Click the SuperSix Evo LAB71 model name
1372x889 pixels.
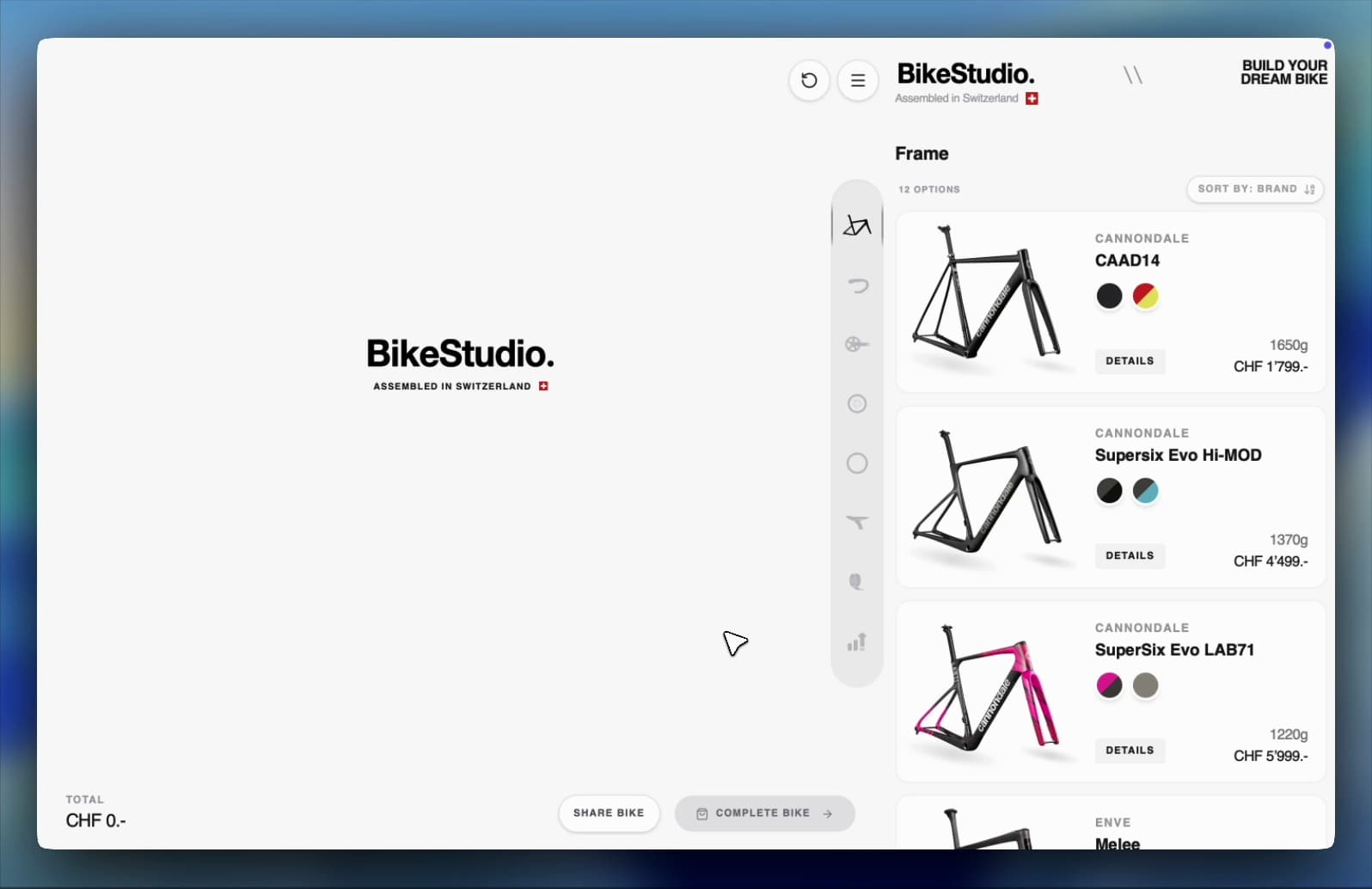tap(1174, 650)
